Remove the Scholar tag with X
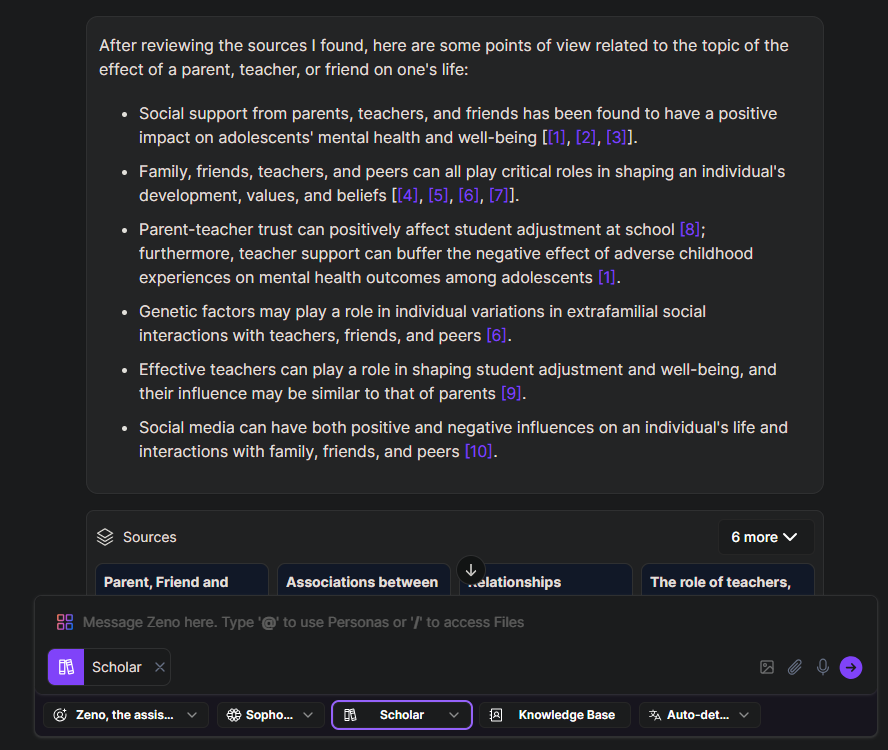Image resolution: width=888 pixels, height=750 pixels. [160, 667]
